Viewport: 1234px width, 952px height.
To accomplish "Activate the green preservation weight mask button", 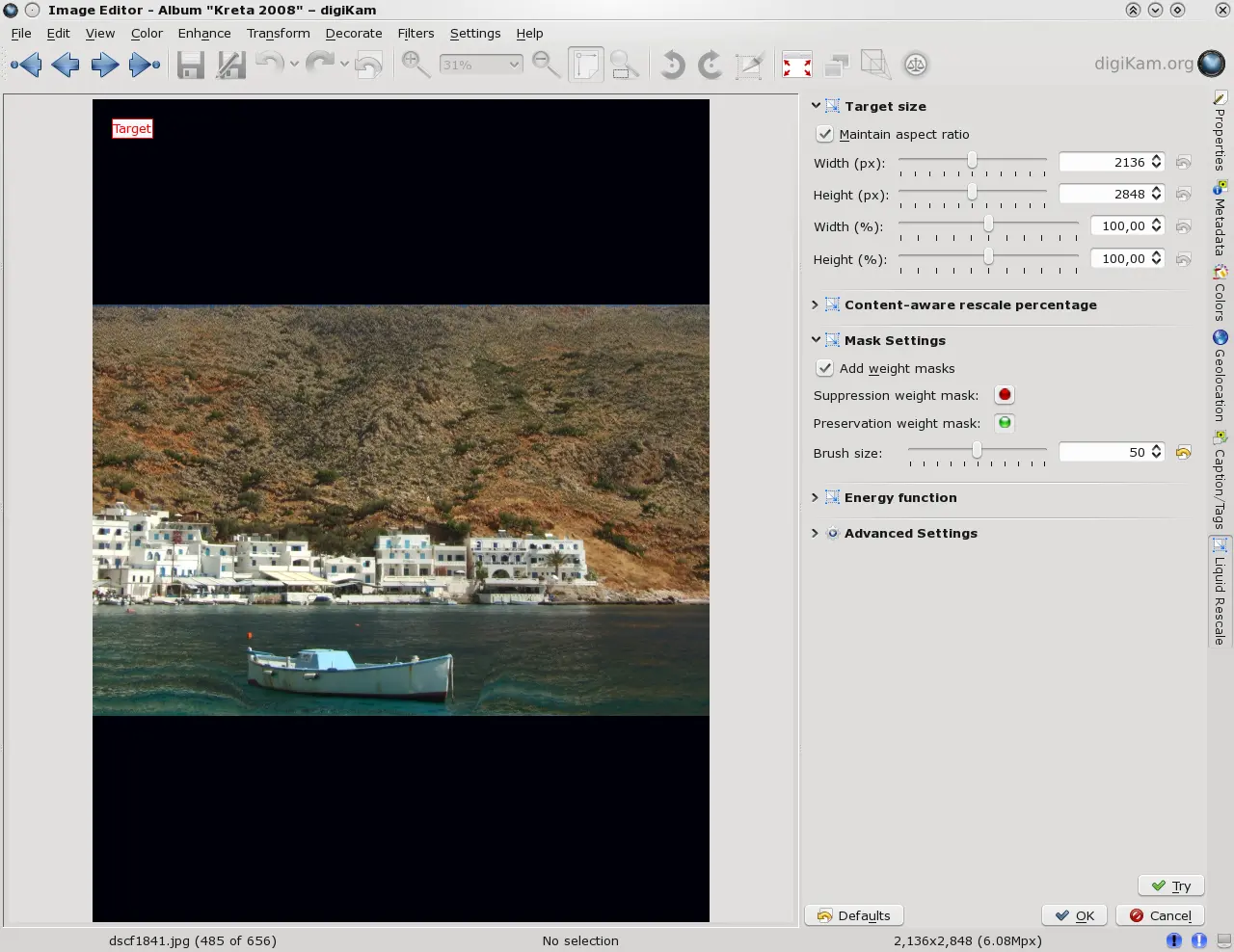I will coord(1005,423).
